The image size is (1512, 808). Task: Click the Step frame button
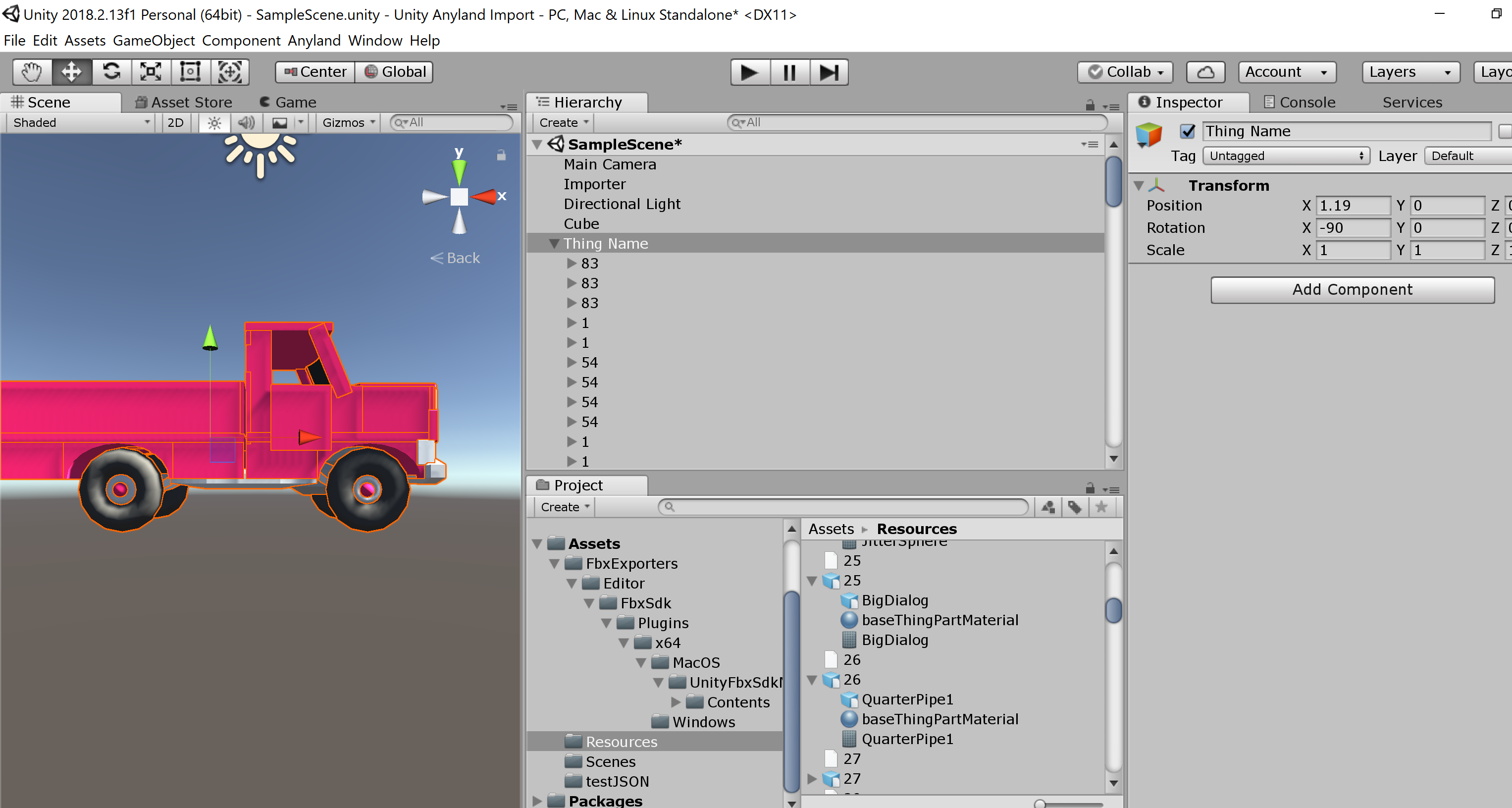point(829,72)
